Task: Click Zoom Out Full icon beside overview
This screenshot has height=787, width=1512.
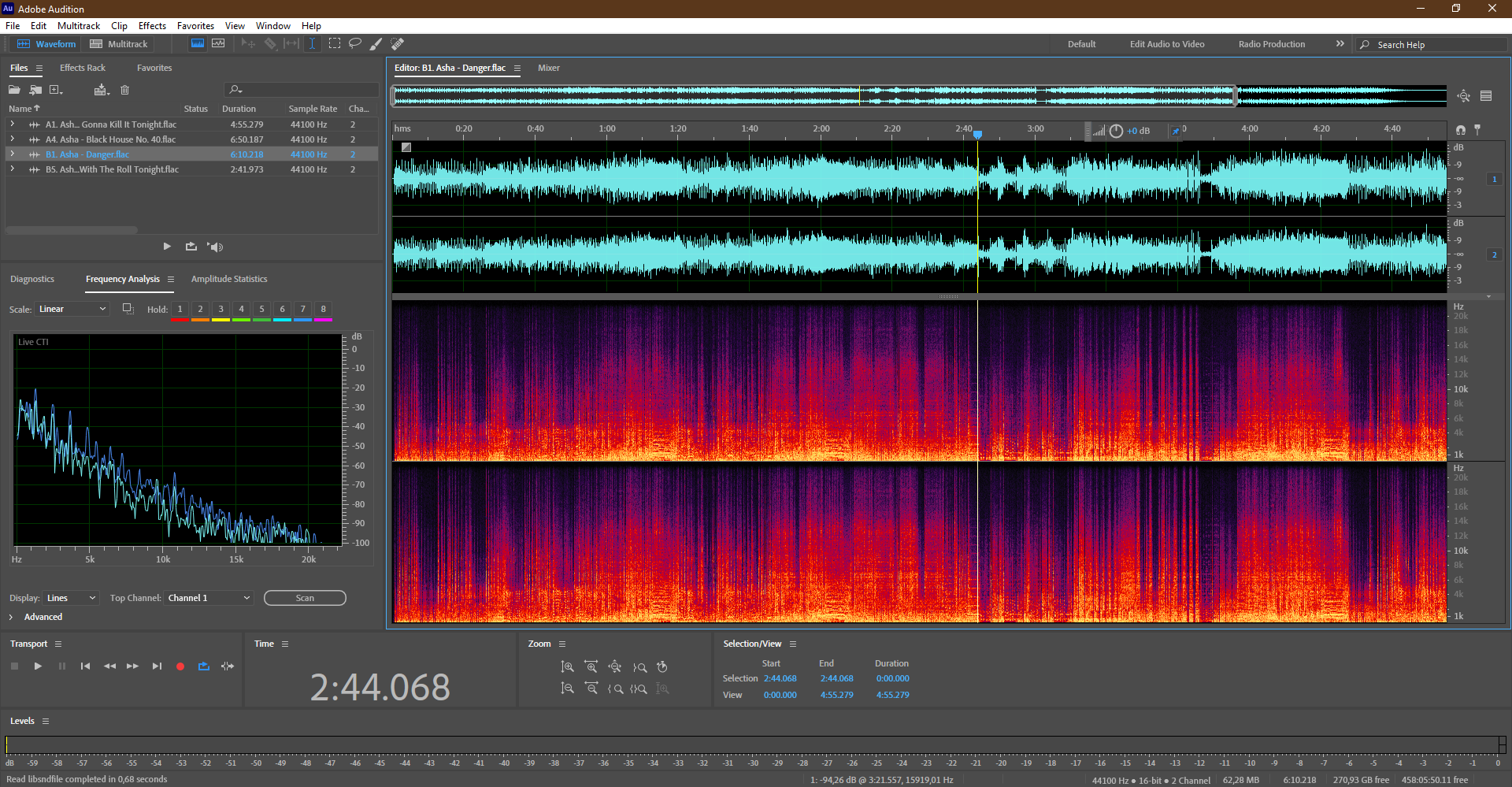Action: (x=1463, y=96)
